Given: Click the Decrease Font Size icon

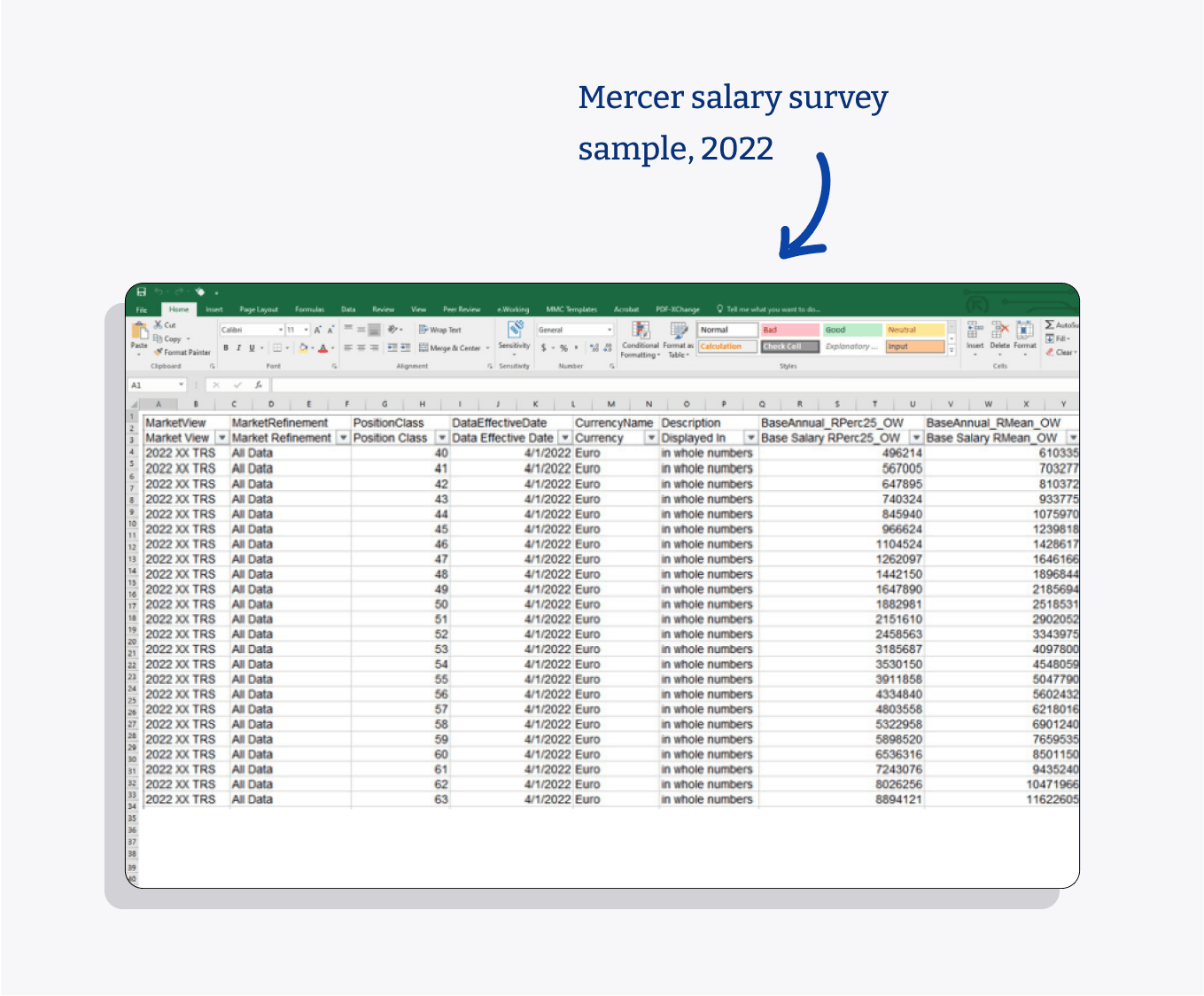Looking at the screenshot, I should point(330,330).
